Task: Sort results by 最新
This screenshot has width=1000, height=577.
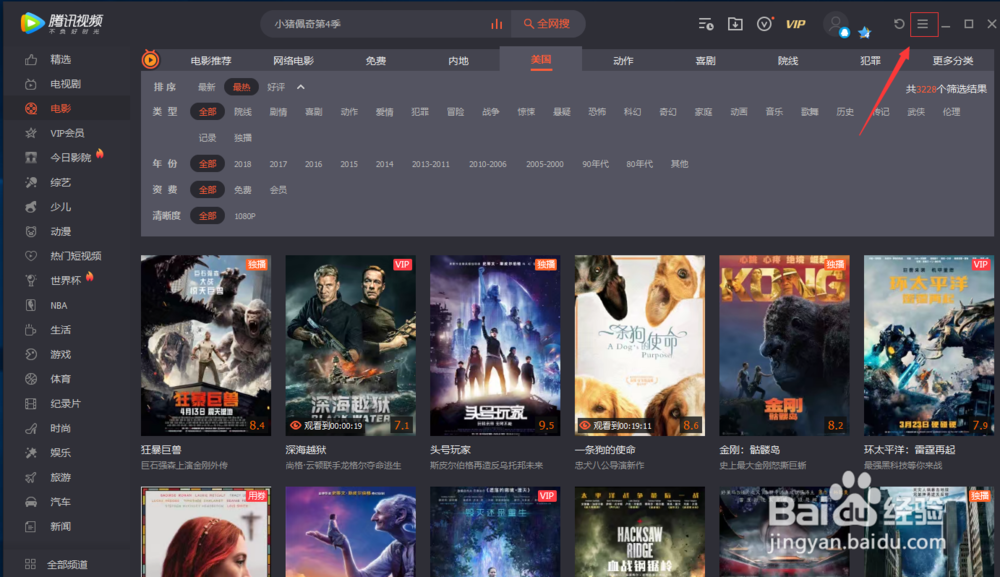Action: (x=206, y=87)
